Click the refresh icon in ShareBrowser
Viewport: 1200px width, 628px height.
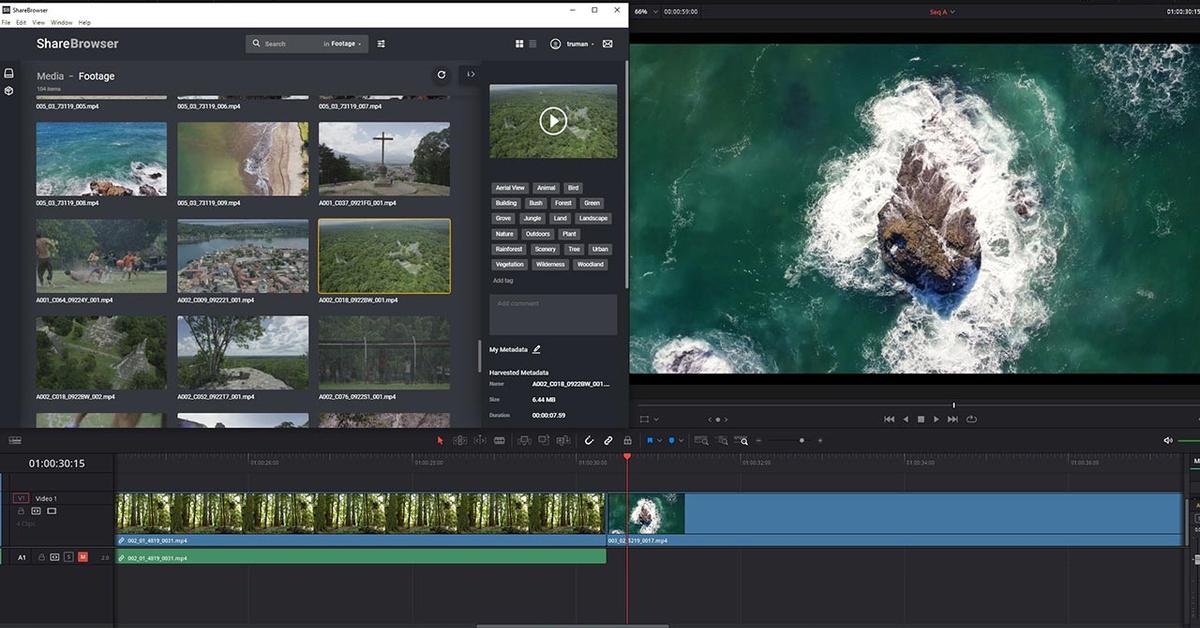tap(441, 74)
